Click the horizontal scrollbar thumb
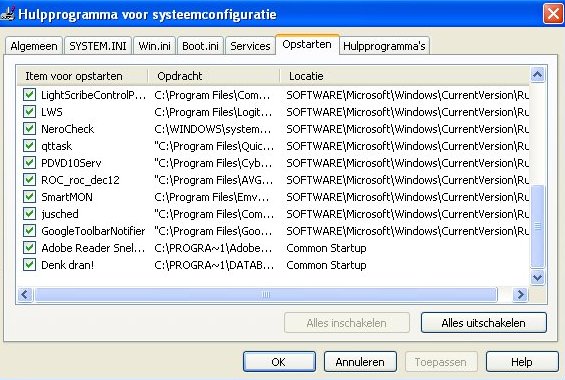 point(266,295)
